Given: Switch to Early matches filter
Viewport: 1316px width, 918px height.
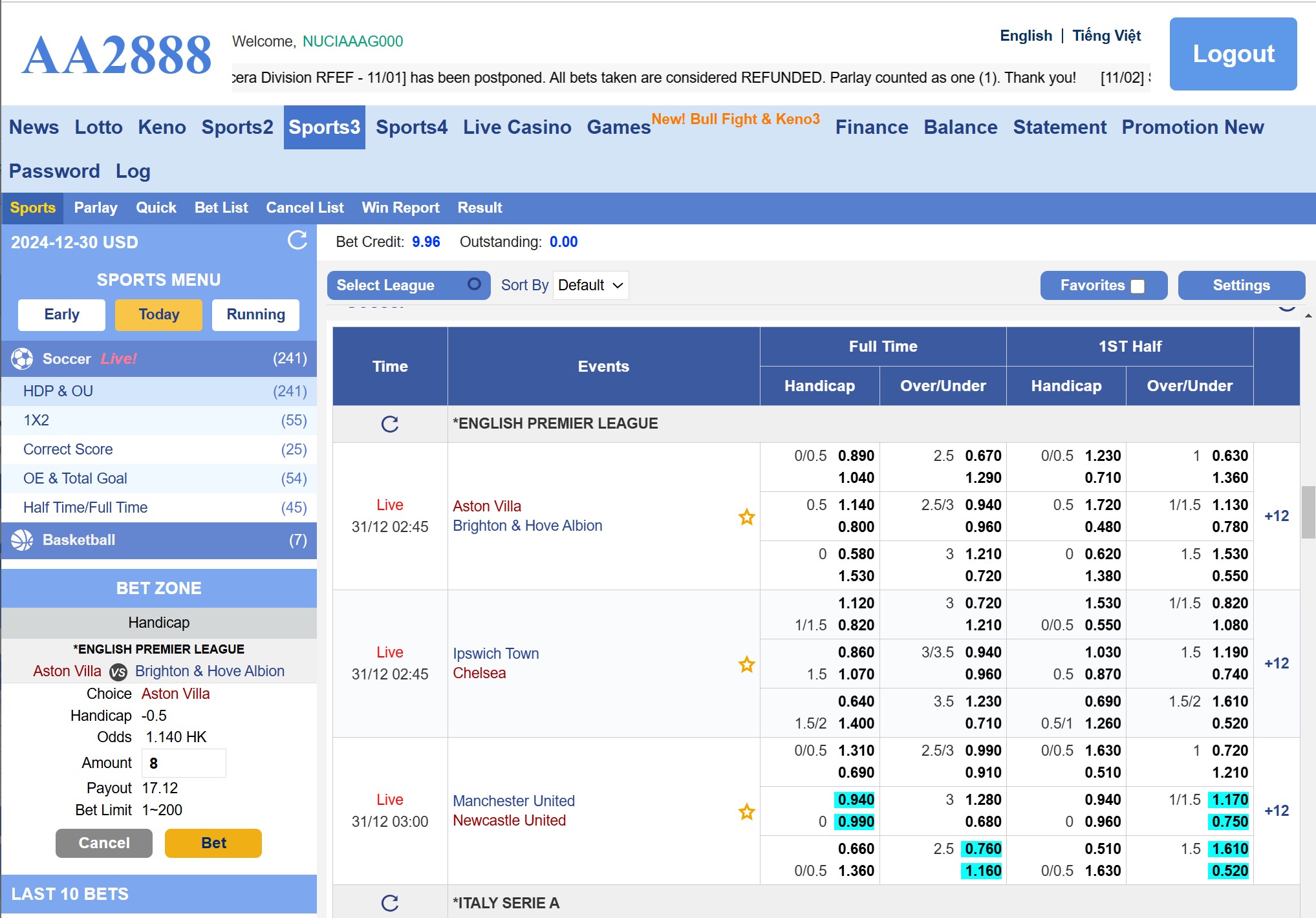Looking at the screenshot, I should [61, 315].
